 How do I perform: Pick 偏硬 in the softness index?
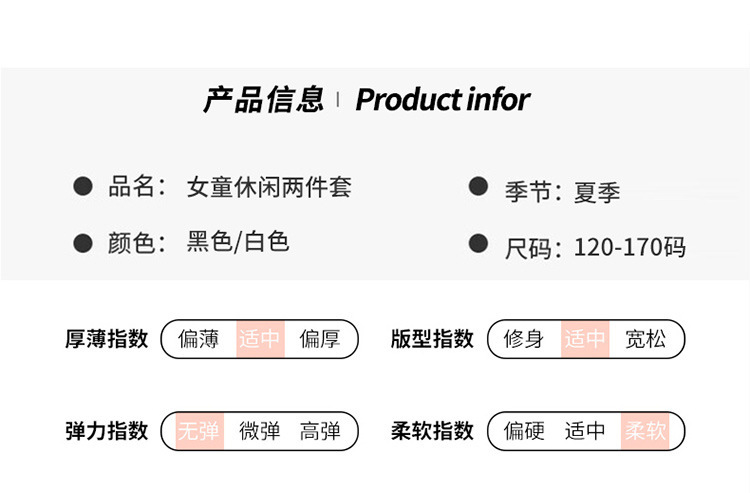(x=524, y=431)
